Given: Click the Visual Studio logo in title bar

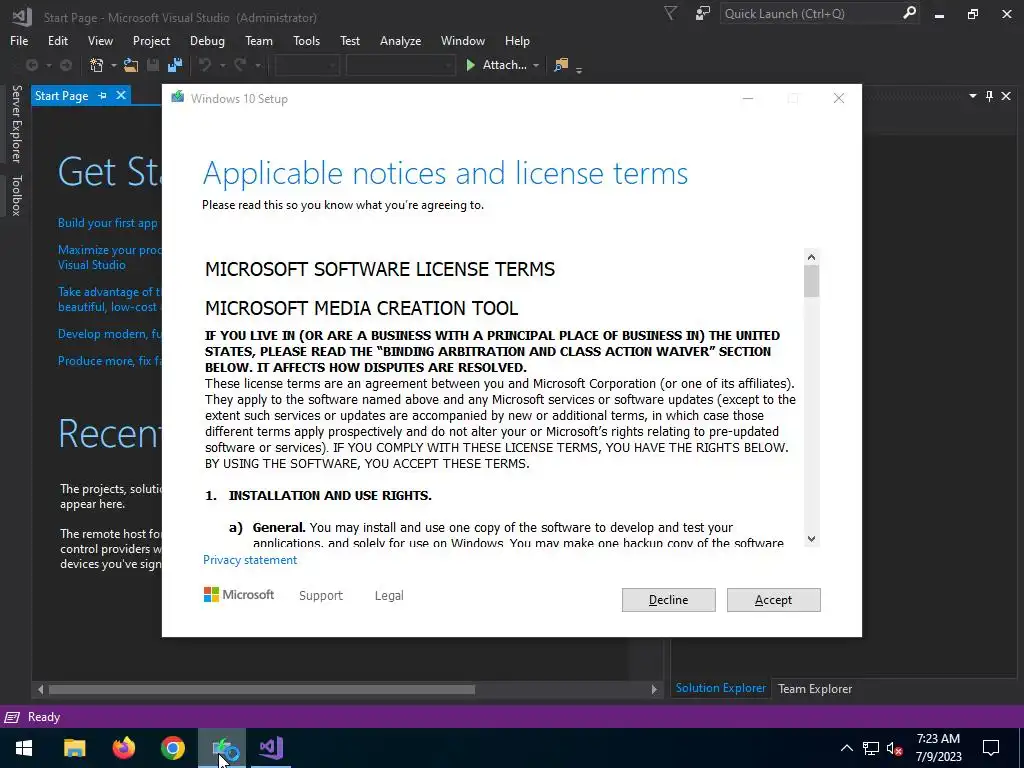Looking at the screenshot, I should tap(22, 16).
